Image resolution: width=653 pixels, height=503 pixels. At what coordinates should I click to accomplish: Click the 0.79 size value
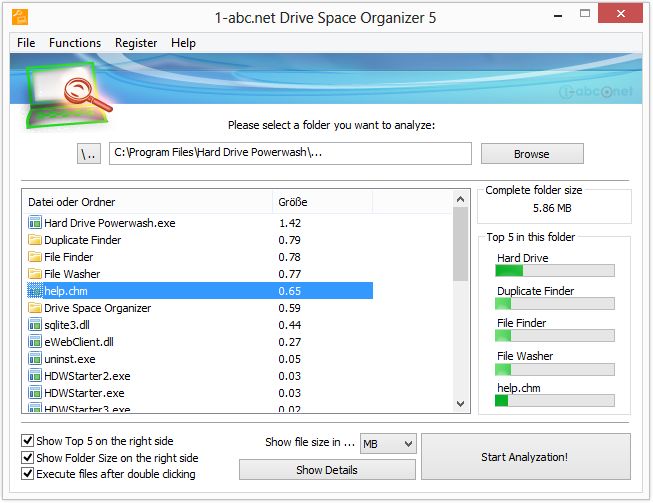click(289, 240)
